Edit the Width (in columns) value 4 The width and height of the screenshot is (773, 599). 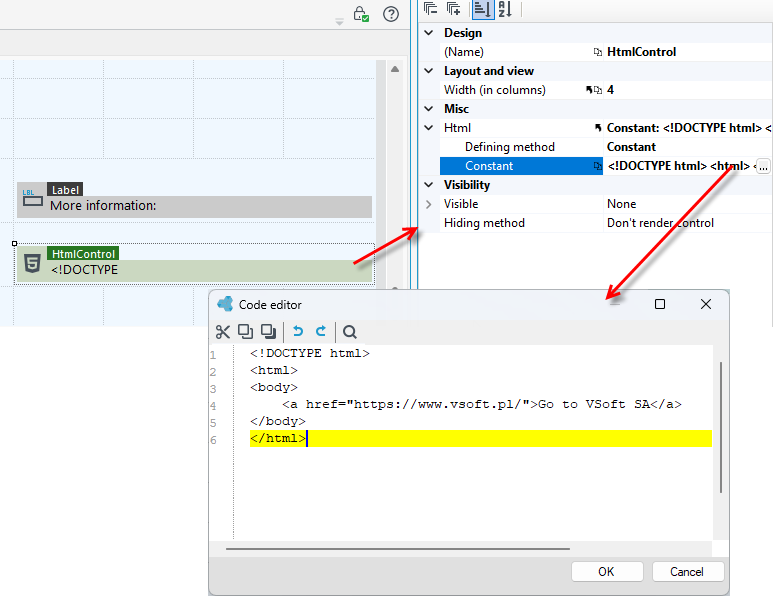click(x=610, y=90)
